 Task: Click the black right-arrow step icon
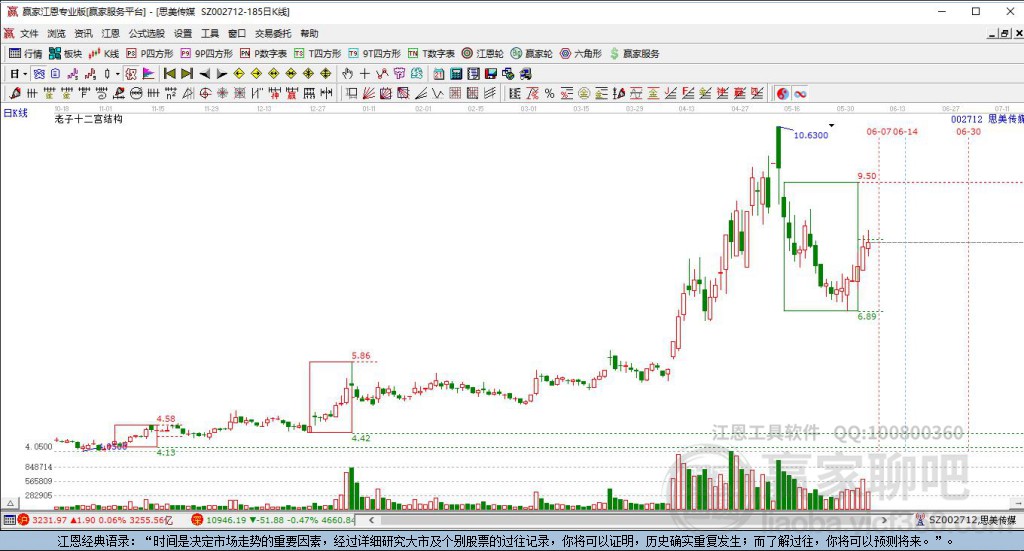pos(221,74)
